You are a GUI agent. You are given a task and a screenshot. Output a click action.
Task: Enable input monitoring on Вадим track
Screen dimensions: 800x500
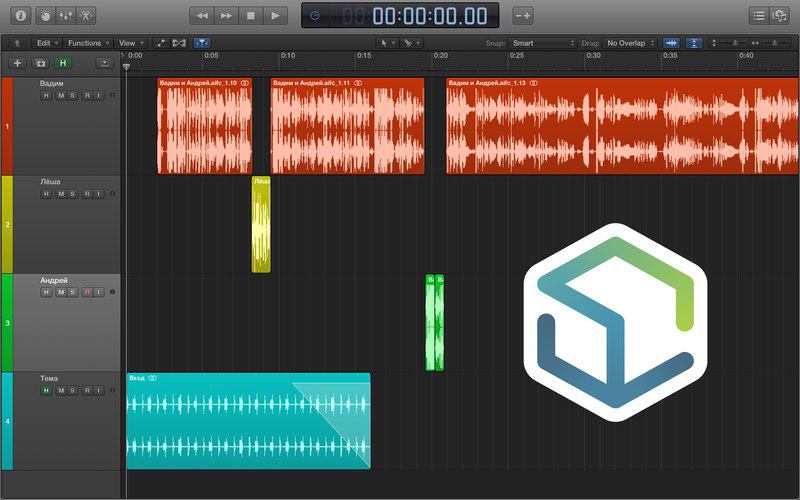pyautogui.click(x=98, y=95)
